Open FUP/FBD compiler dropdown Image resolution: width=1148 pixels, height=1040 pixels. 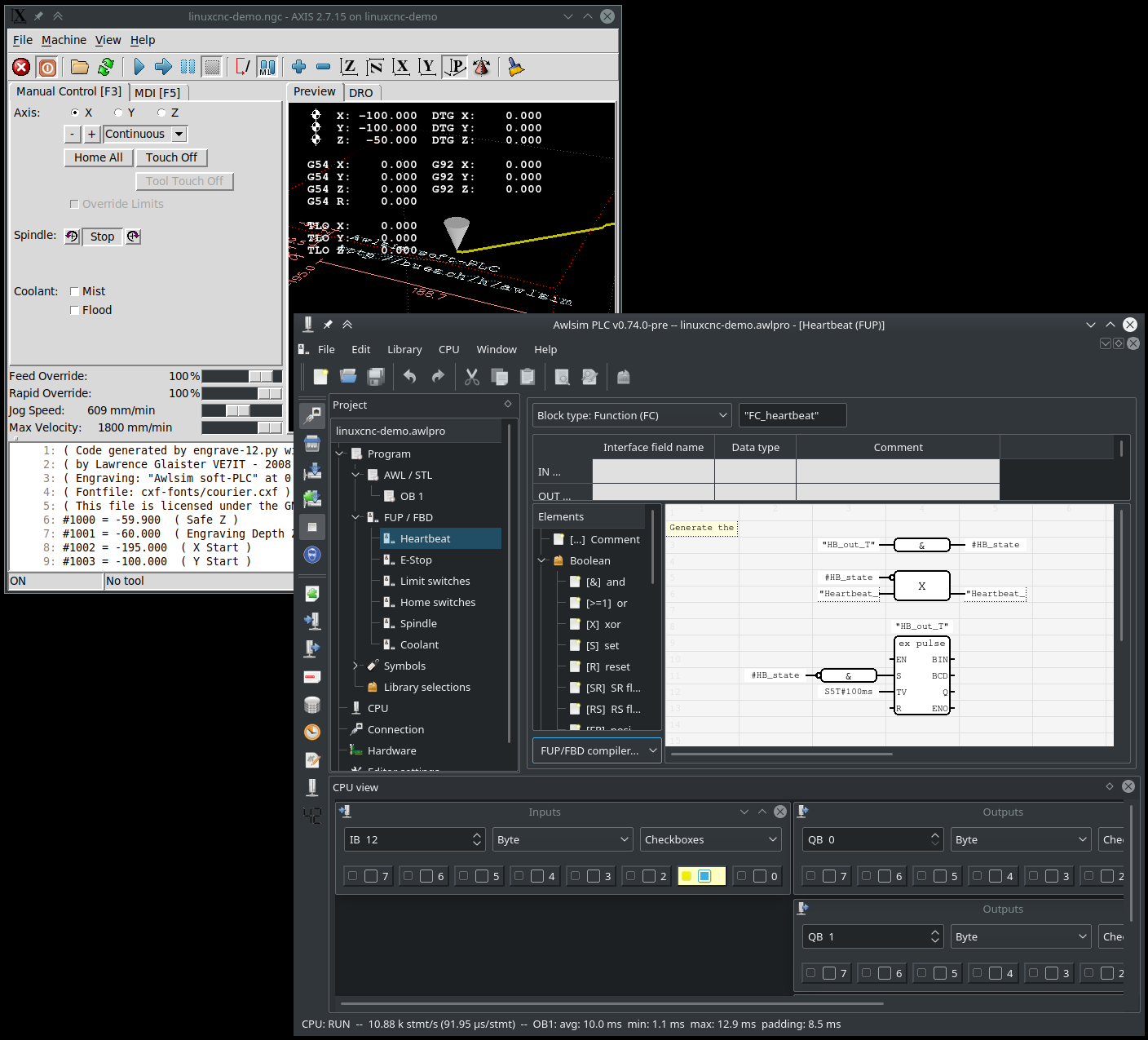click(x=598, y=750)
